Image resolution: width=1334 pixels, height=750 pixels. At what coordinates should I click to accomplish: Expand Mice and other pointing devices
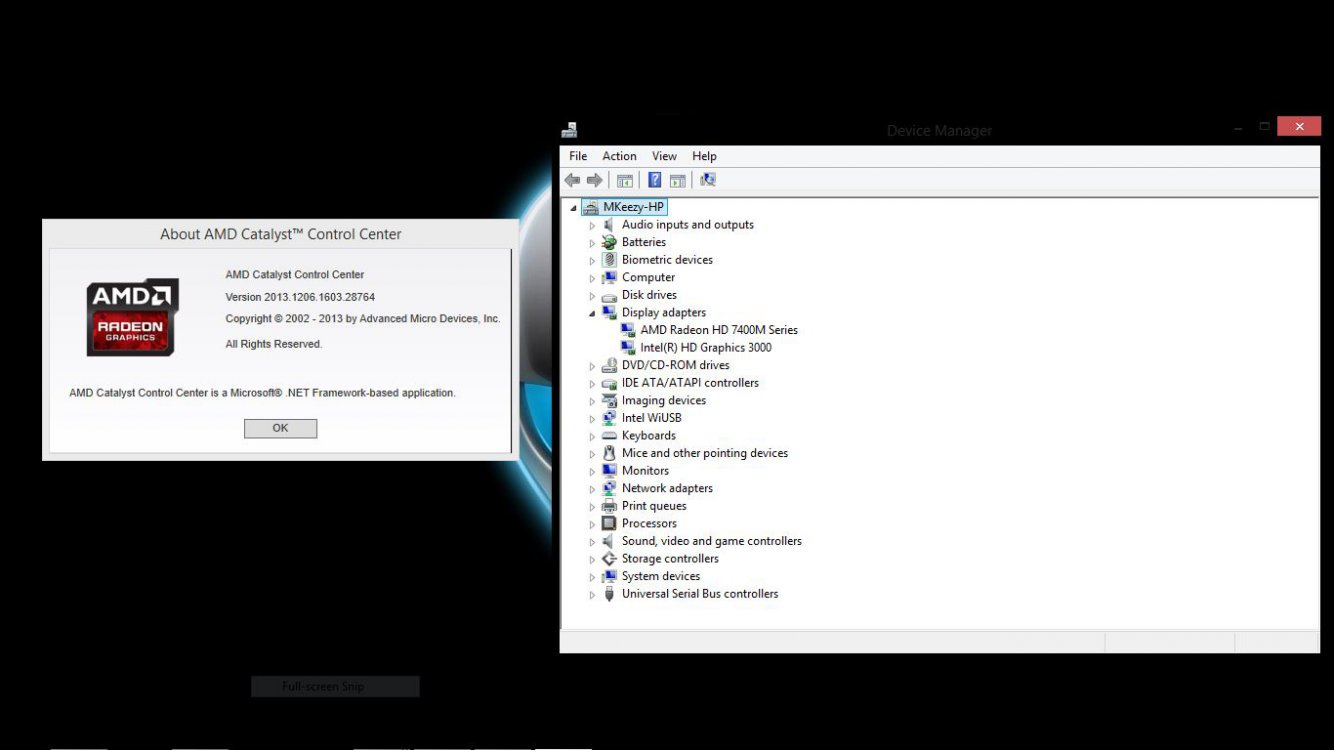click(592, 454)
